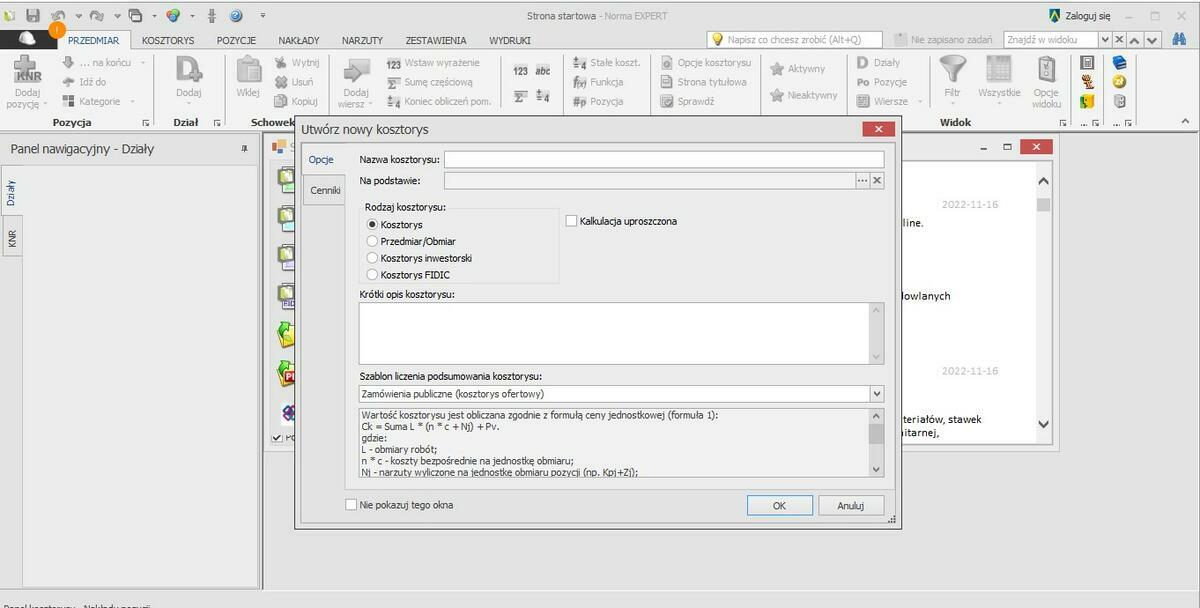Click the Wszystkie view icon
Screen dimensions: 1200x608
click(999, 70)
